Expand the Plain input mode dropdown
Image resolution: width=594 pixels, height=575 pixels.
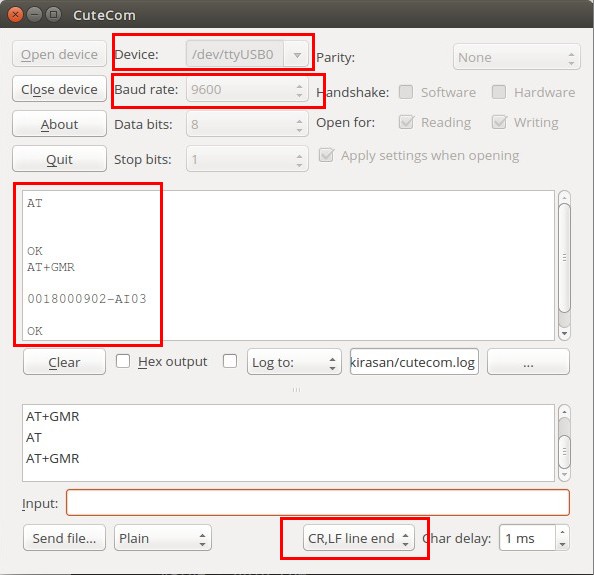coord(163,538)
